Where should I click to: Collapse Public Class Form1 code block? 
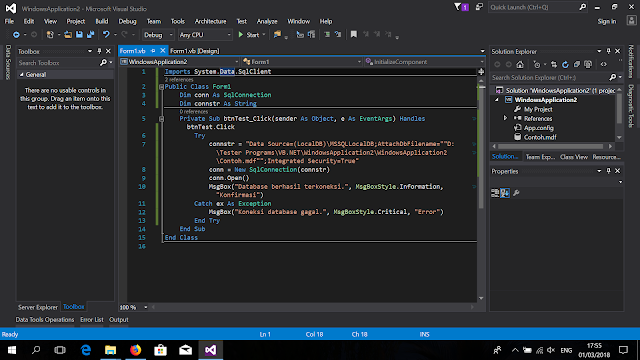click(161, 87)
